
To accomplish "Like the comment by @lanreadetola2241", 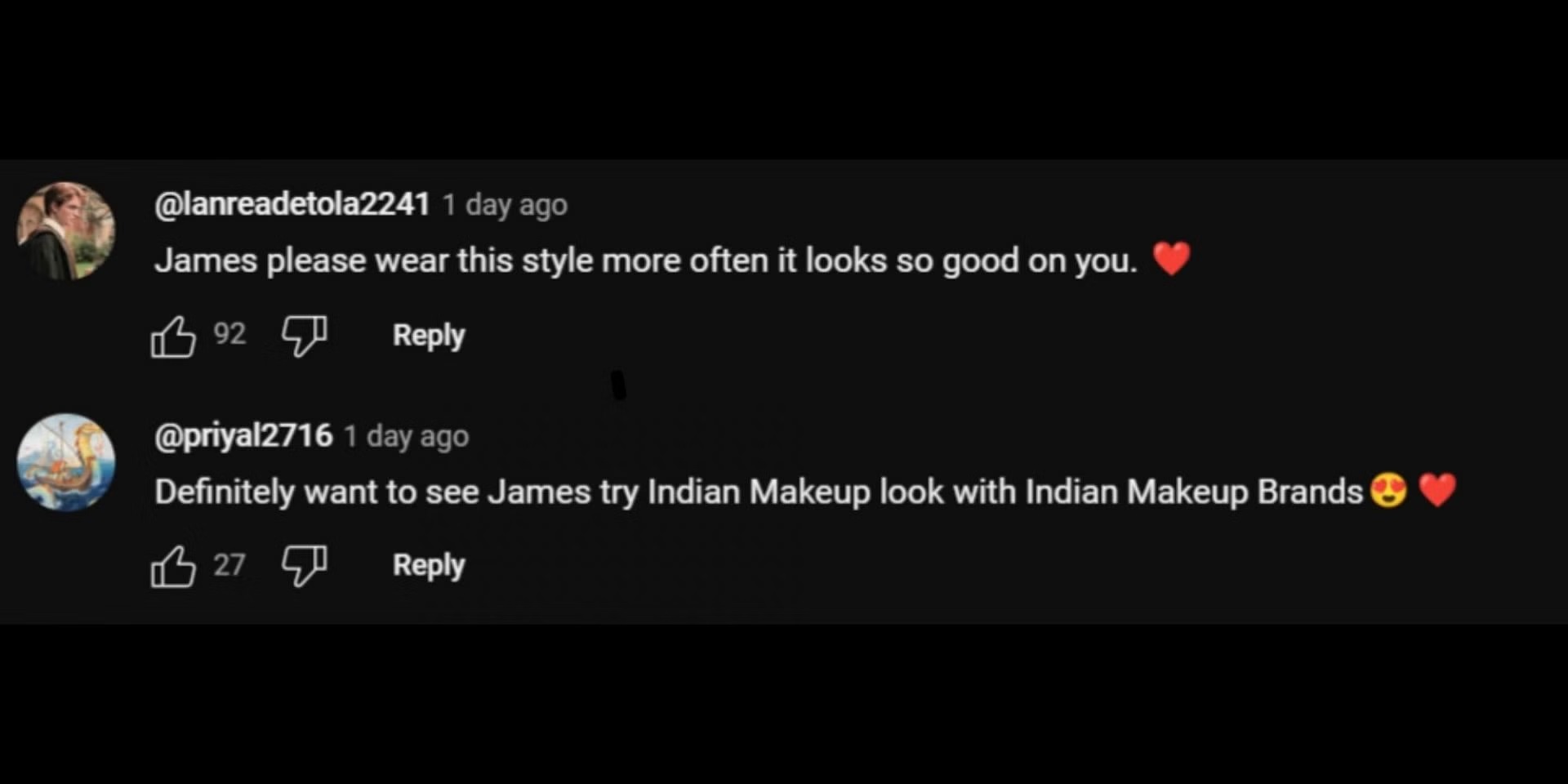I will 173,336.
